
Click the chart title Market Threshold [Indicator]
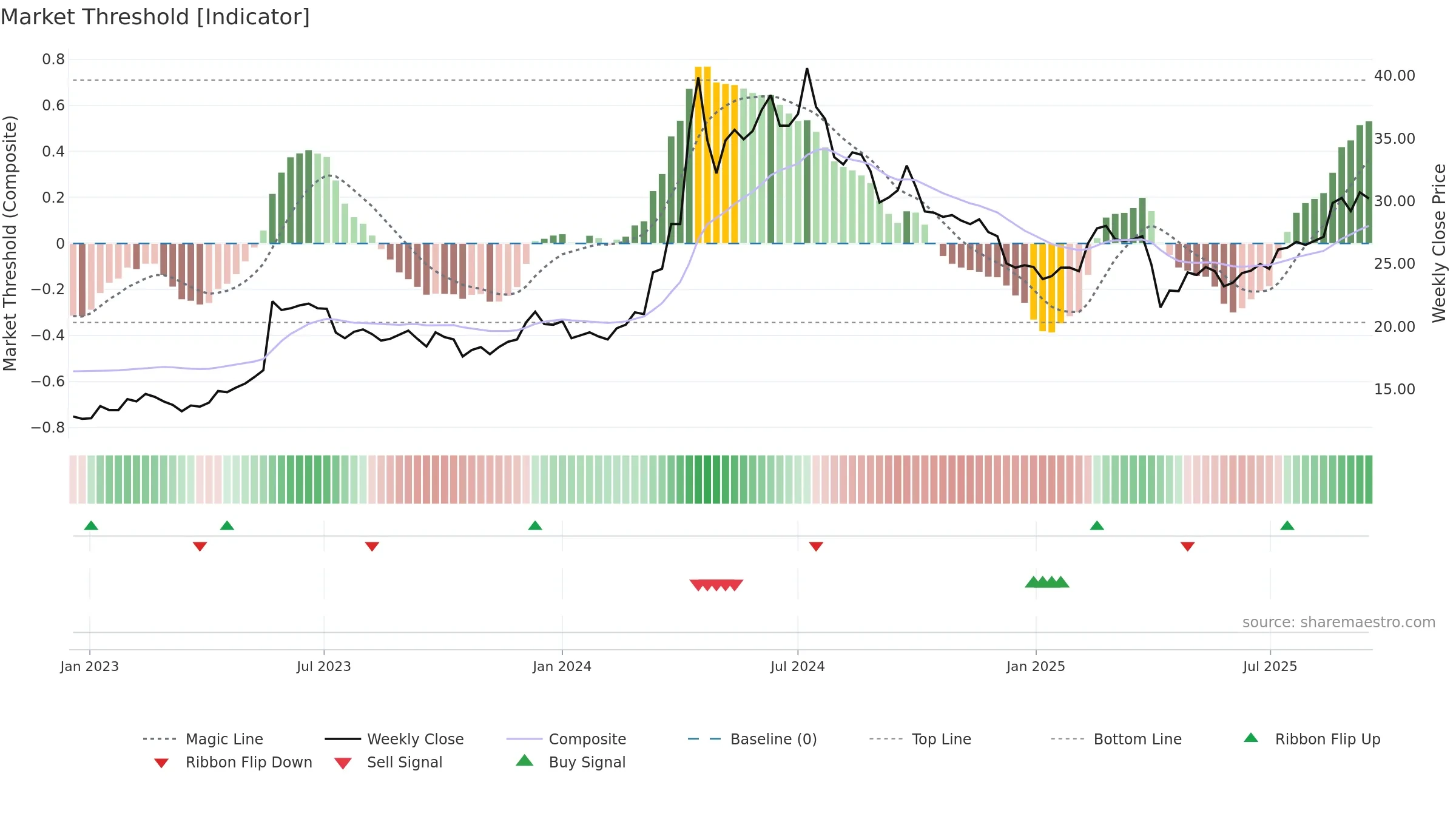155,17
